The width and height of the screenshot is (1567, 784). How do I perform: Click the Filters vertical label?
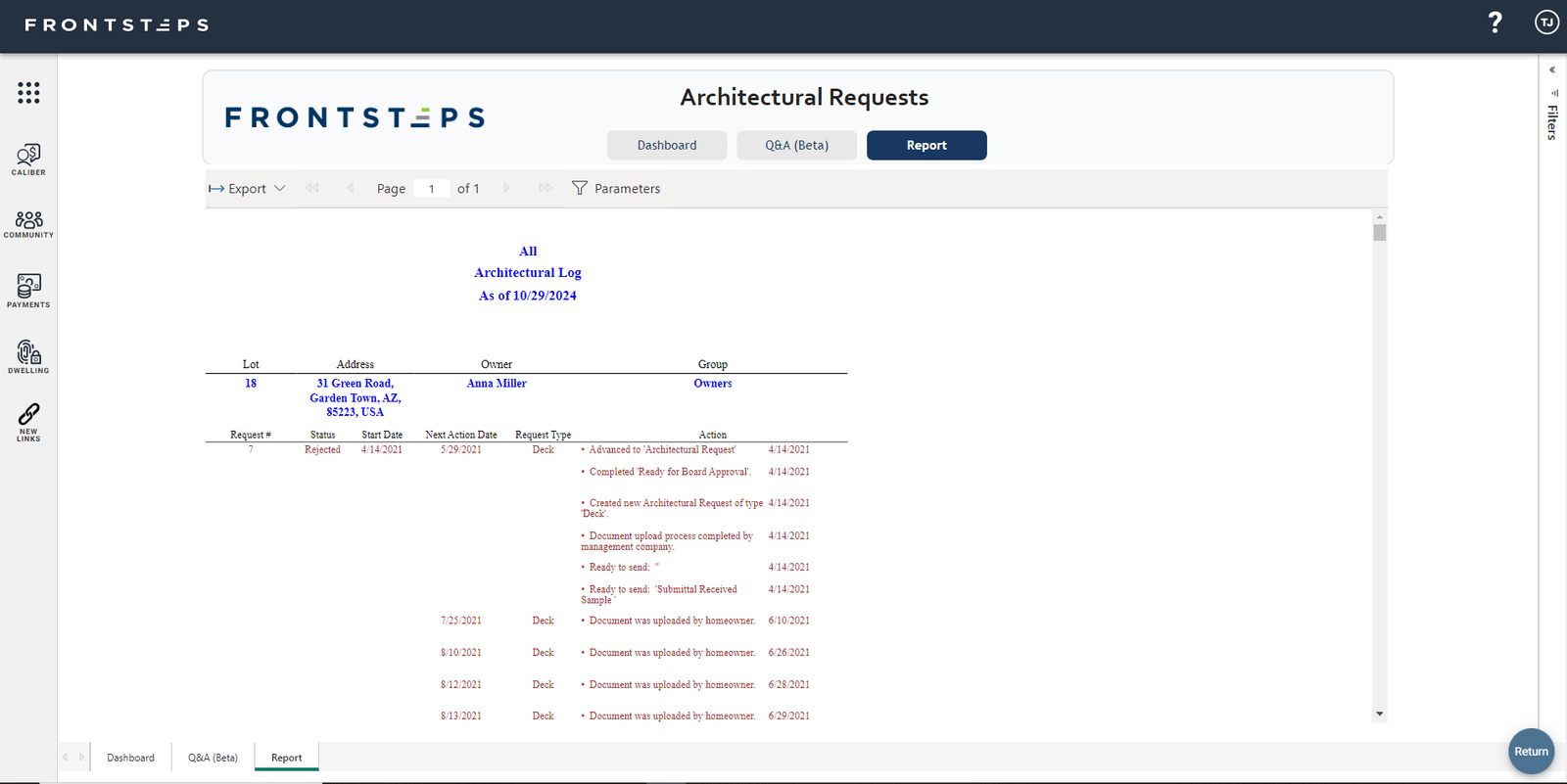(1552, 122)
